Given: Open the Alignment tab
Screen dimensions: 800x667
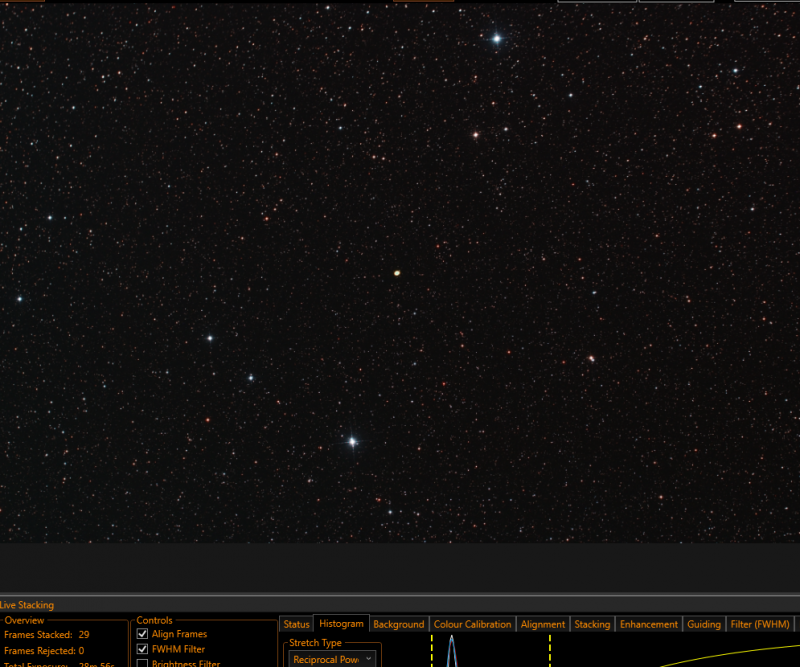Looking at the screenshot, I should pyautogui.click(x=543, y=624).
